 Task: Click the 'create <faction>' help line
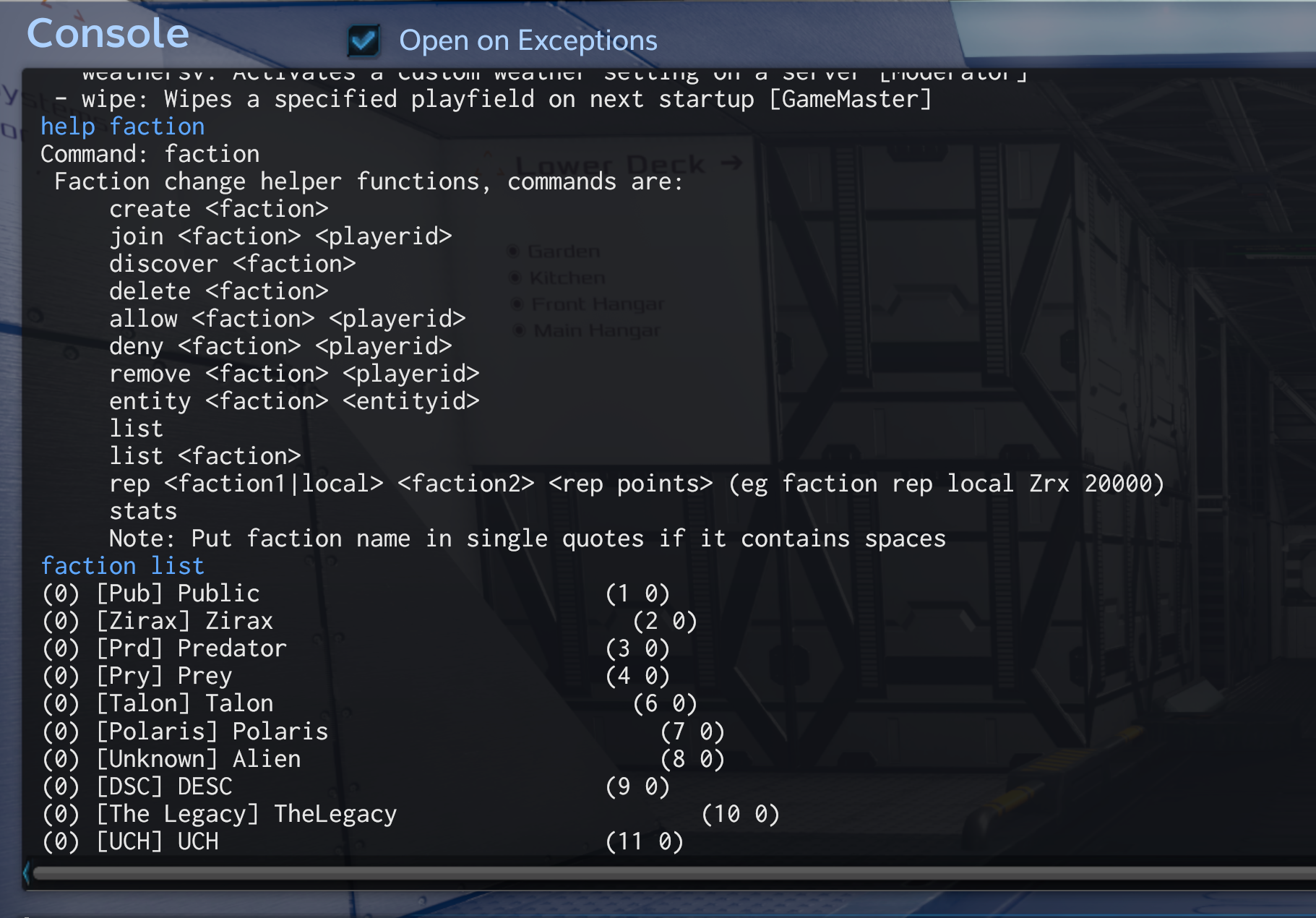219,209
